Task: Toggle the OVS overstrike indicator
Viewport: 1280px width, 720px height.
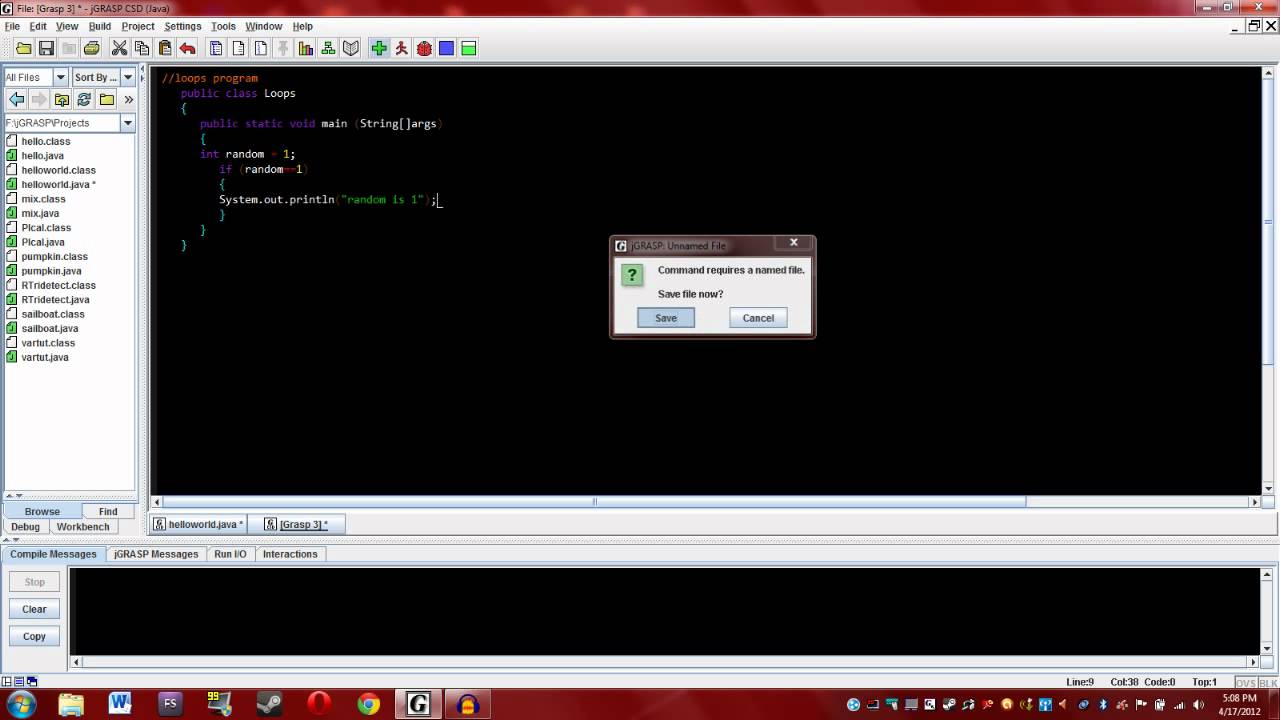Action: coord(1245,682)
